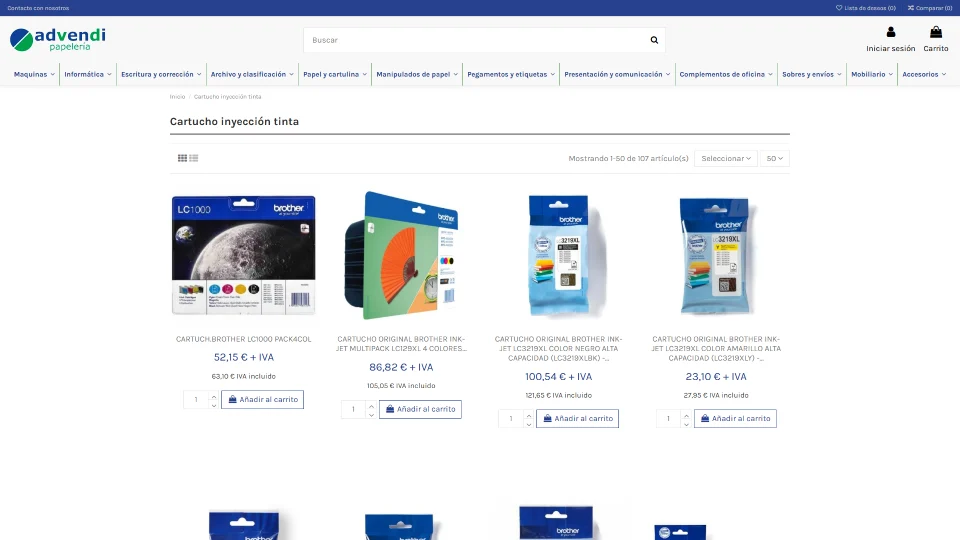Open LC3219XL negro cartridge image
The height and width of the screenshot is (540, 960).
[x=558, y=255]
